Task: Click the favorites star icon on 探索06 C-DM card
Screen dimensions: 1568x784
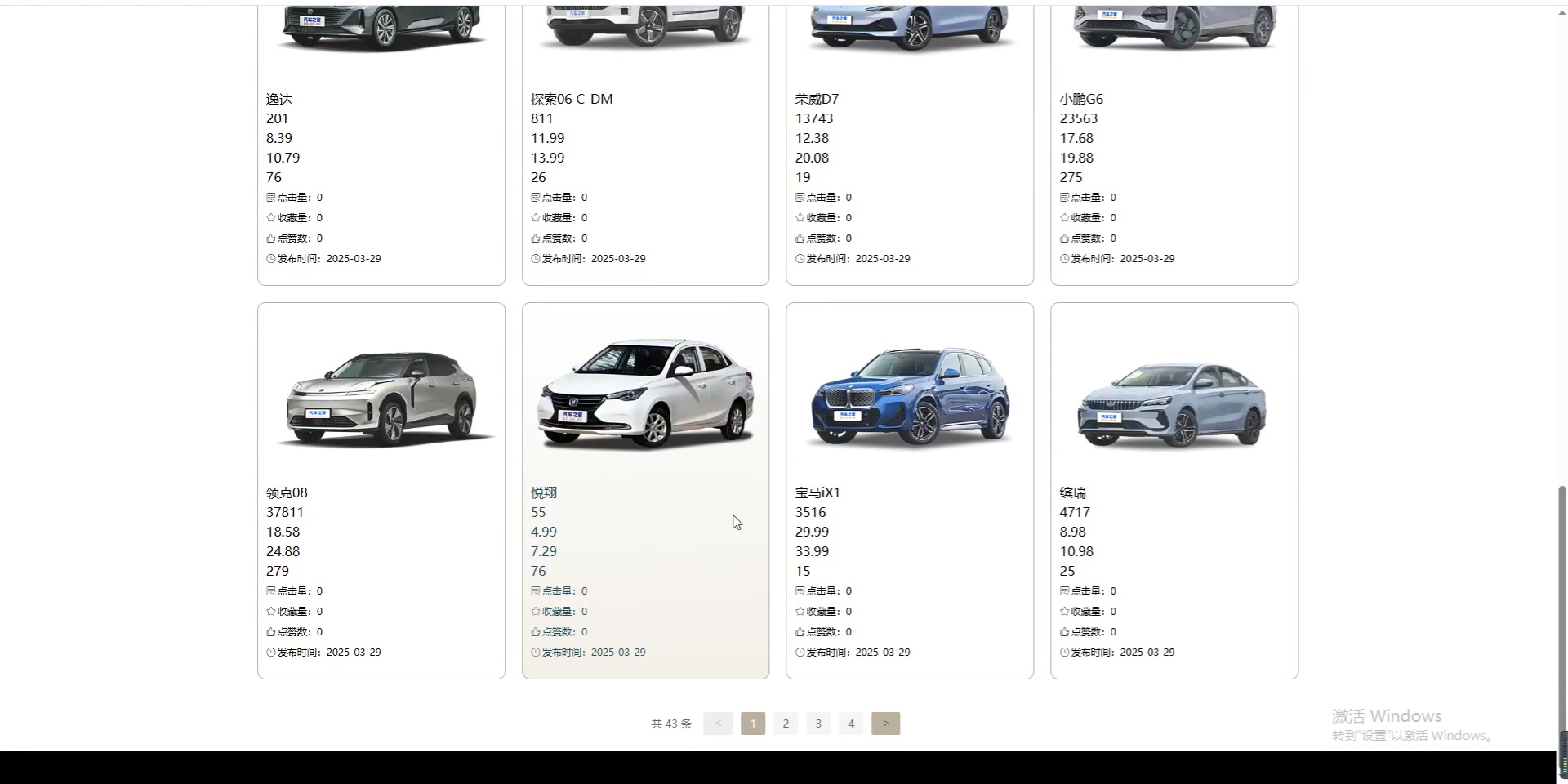Action: tap(536, 218)
